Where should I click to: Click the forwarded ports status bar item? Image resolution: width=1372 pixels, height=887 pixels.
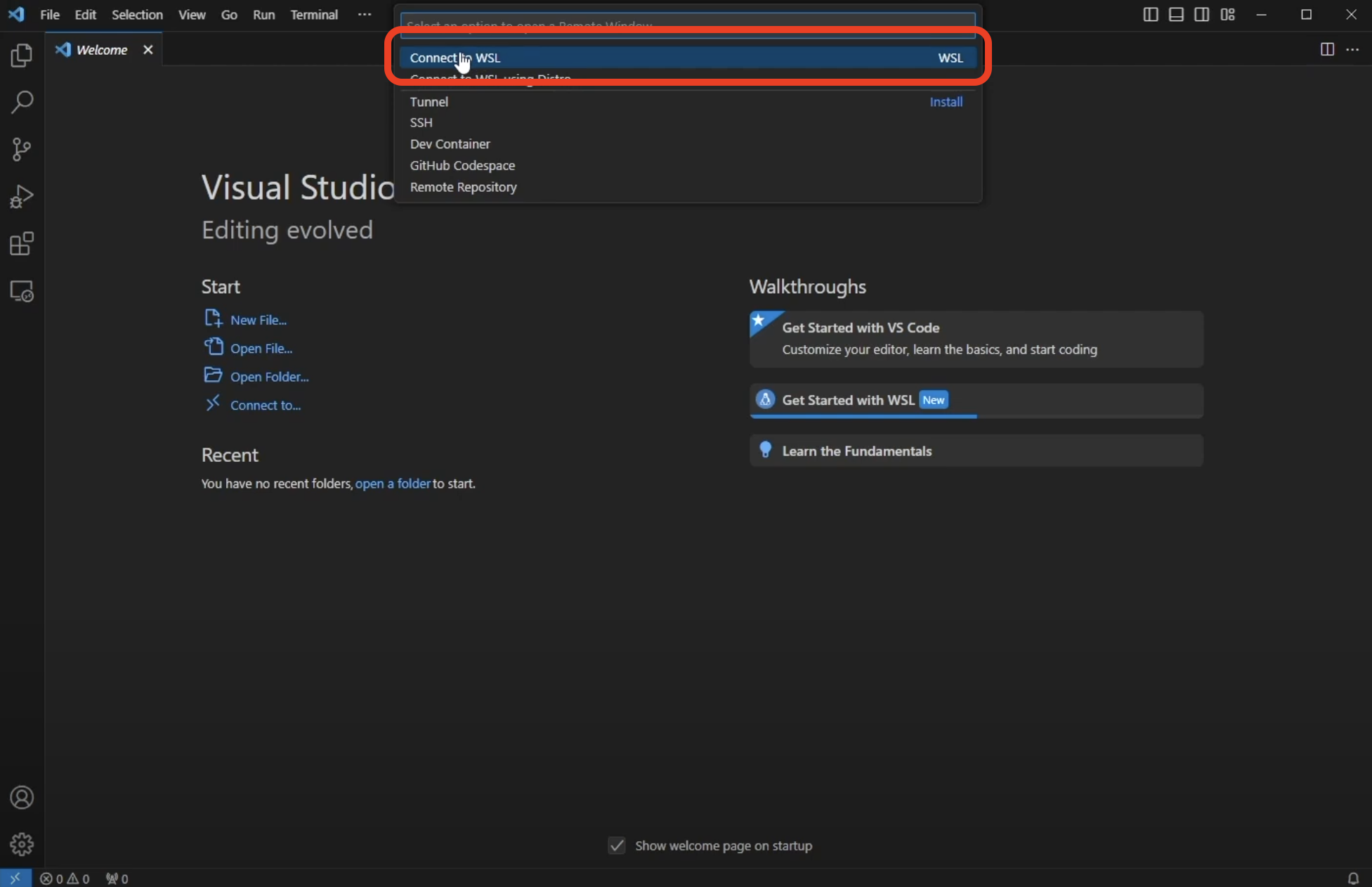point(117,879)
